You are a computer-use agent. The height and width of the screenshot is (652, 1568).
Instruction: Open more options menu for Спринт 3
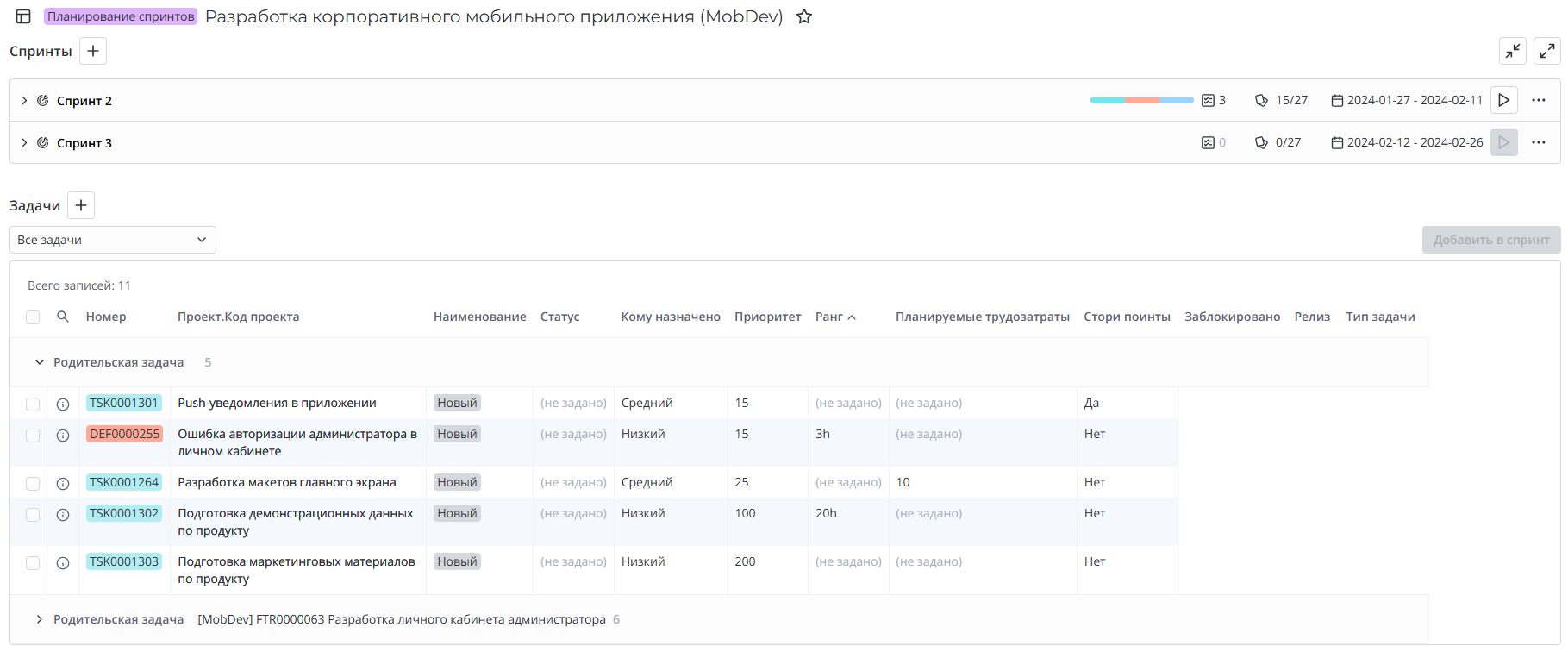tap(1538, 142)
